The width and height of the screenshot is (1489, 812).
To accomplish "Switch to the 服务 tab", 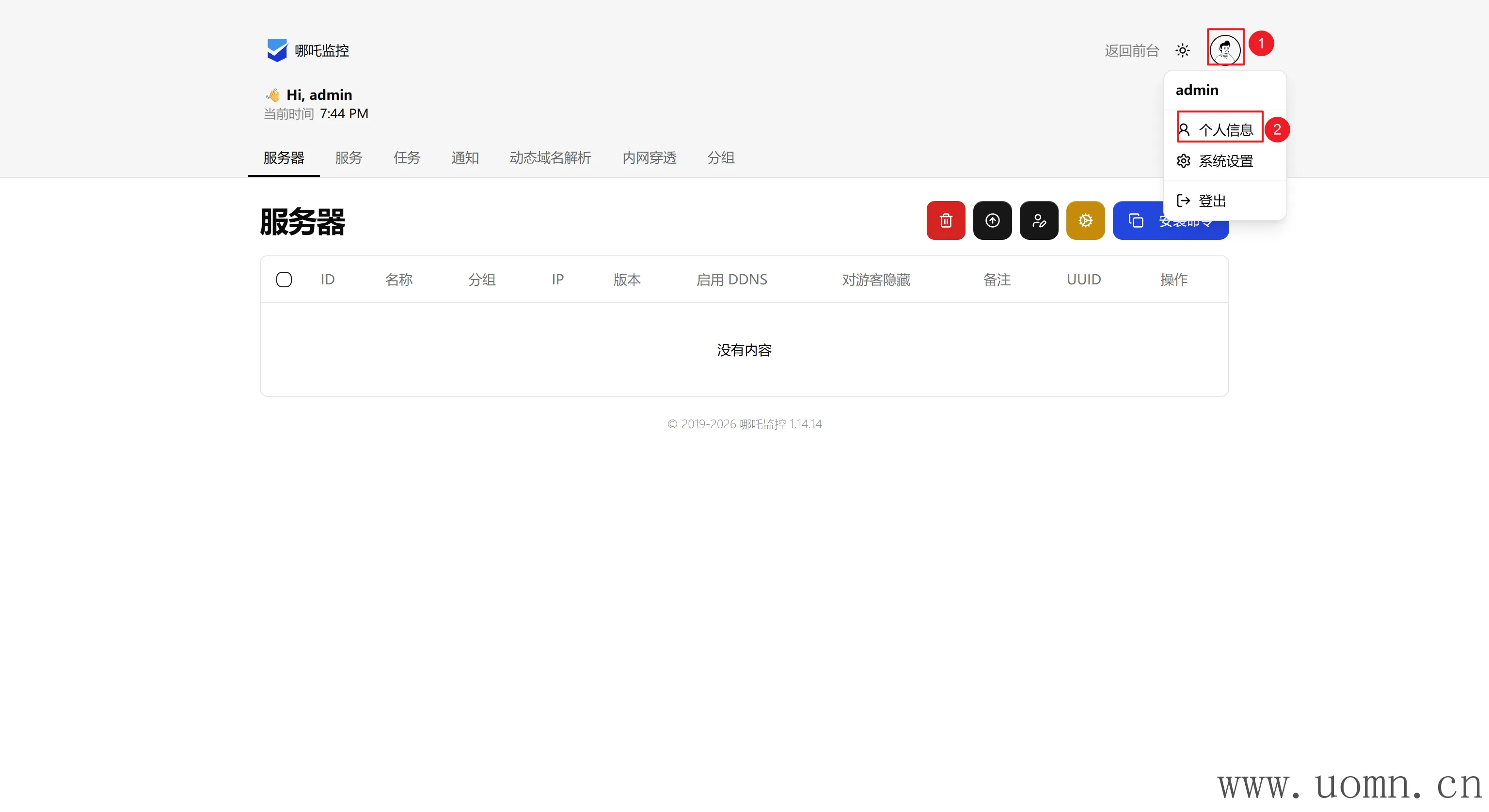I will coord(348,158).
